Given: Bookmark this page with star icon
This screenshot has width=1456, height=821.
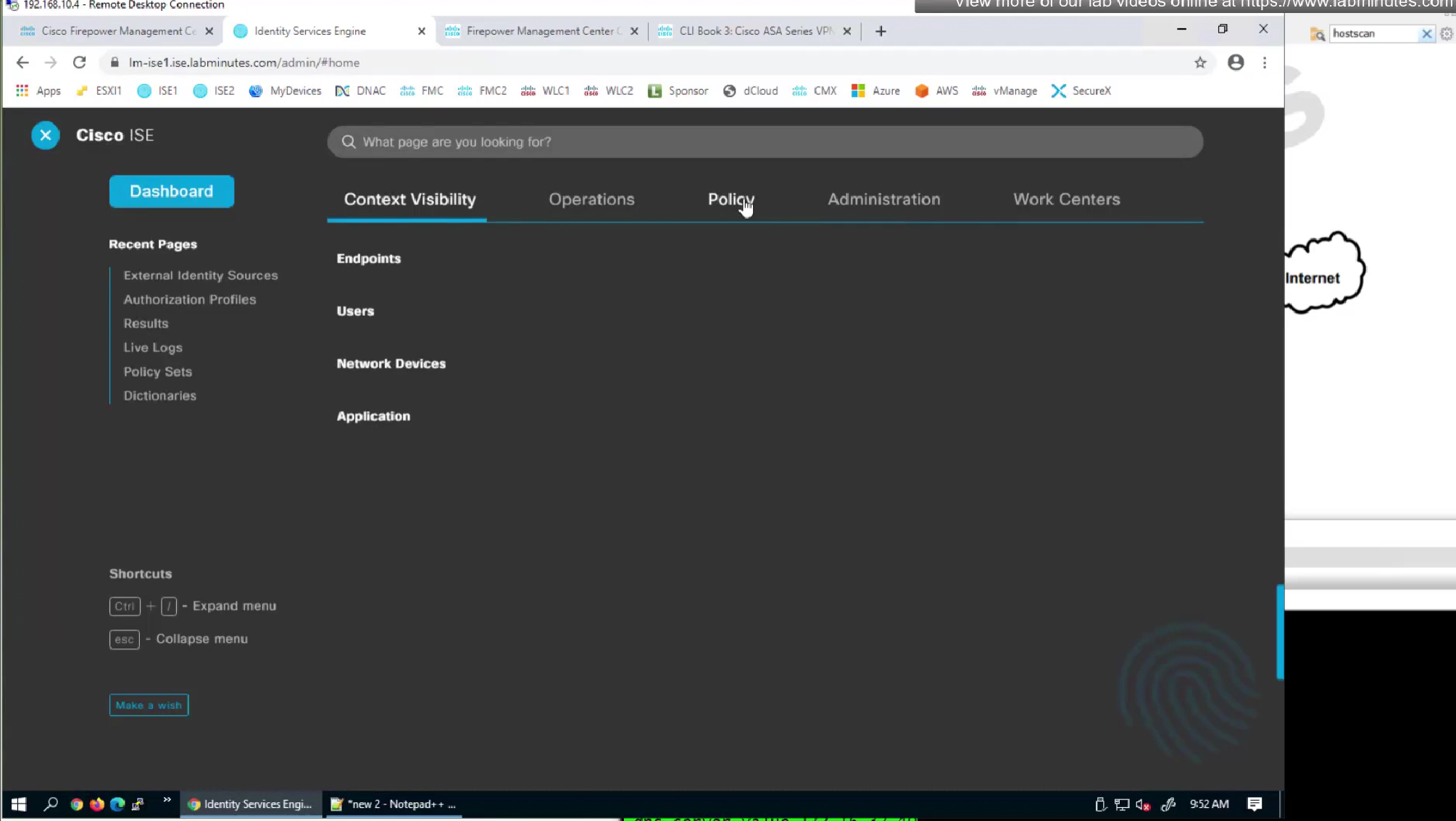Looking at the screenshot, I should coord(1200,62).
